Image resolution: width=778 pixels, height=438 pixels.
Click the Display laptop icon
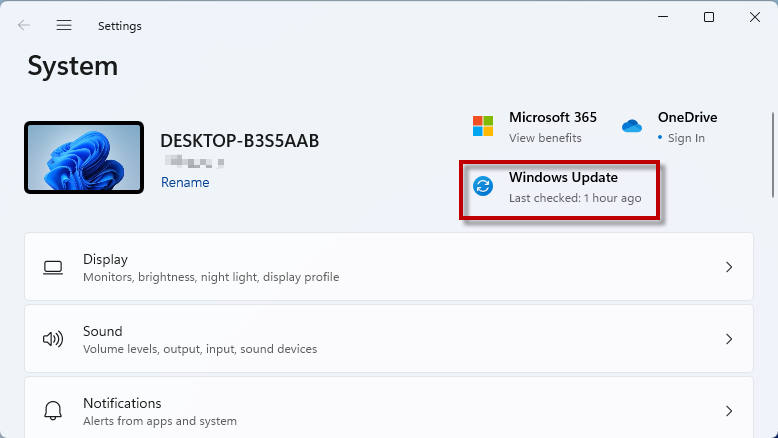click(x=53, y=268)
